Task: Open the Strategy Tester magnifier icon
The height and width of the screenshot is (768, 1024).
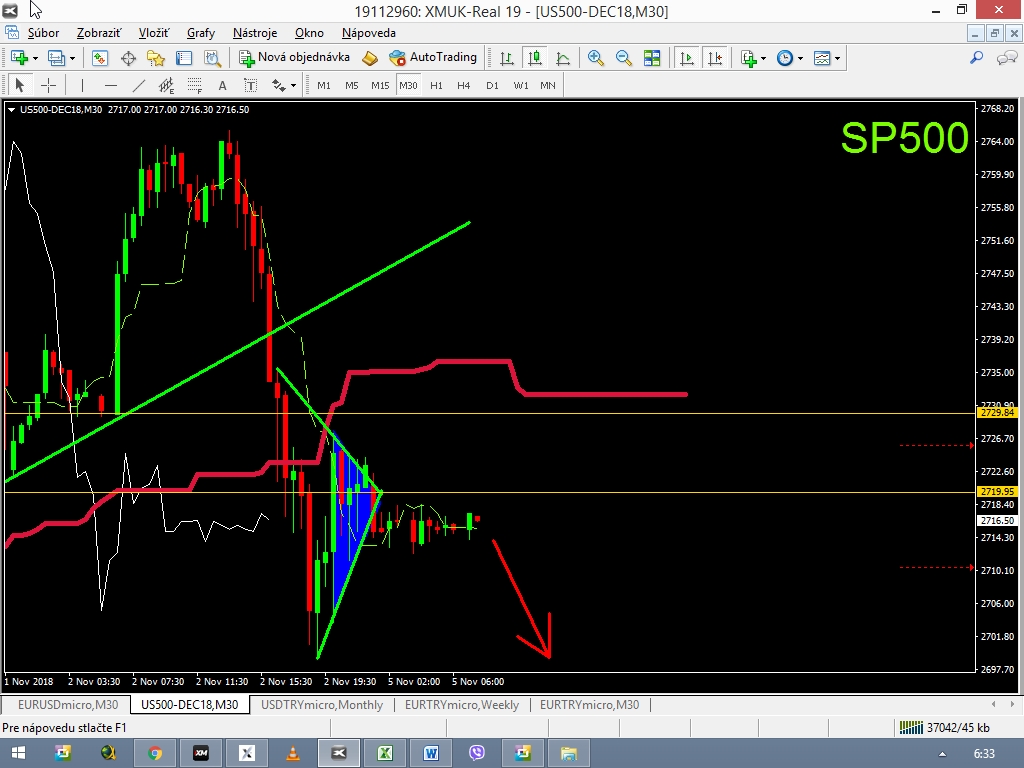Action: pyautogui.click(x=212, y=57)
